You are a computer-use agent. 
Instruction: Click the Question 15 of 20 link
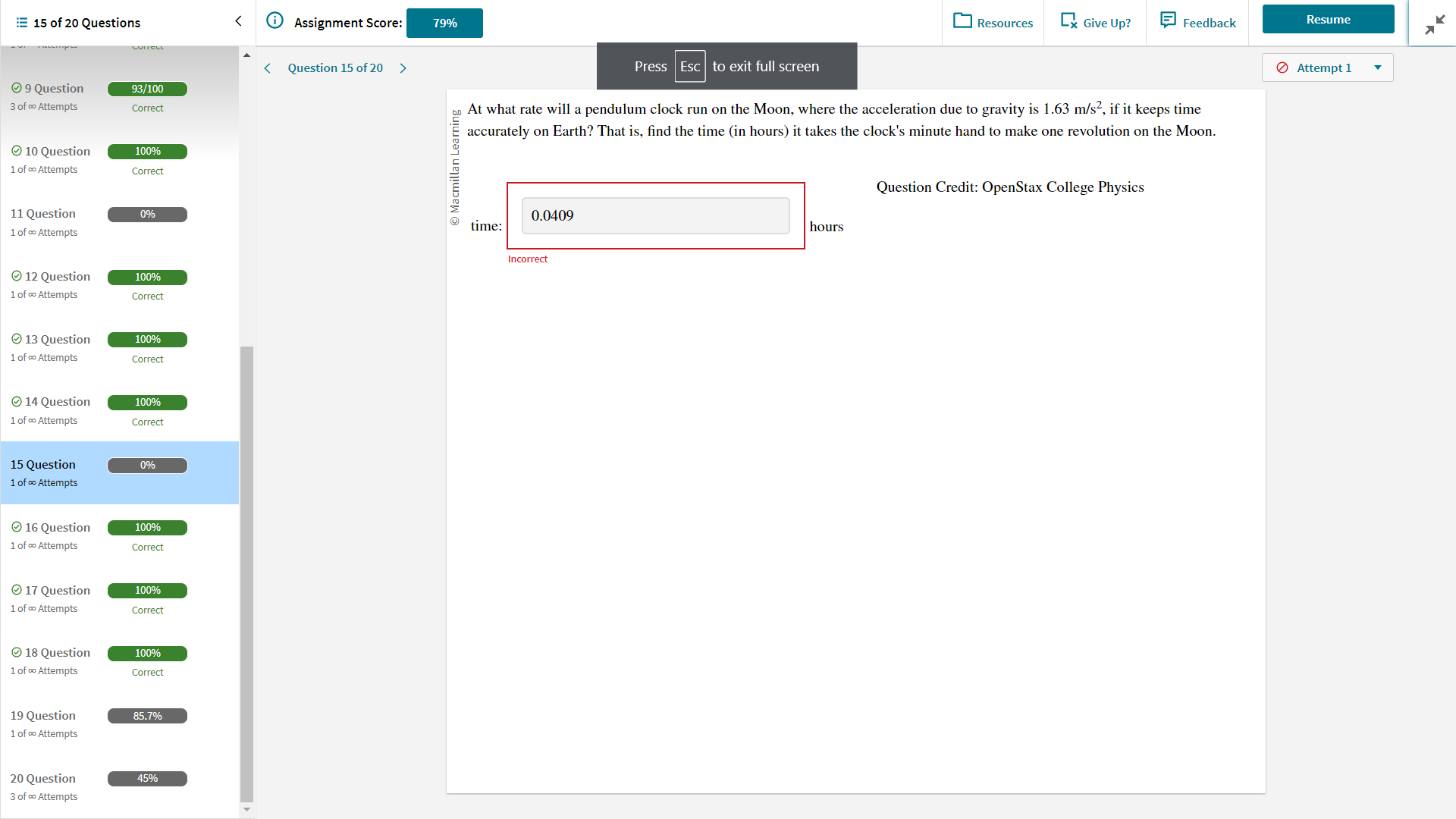[x=335, y=68]
